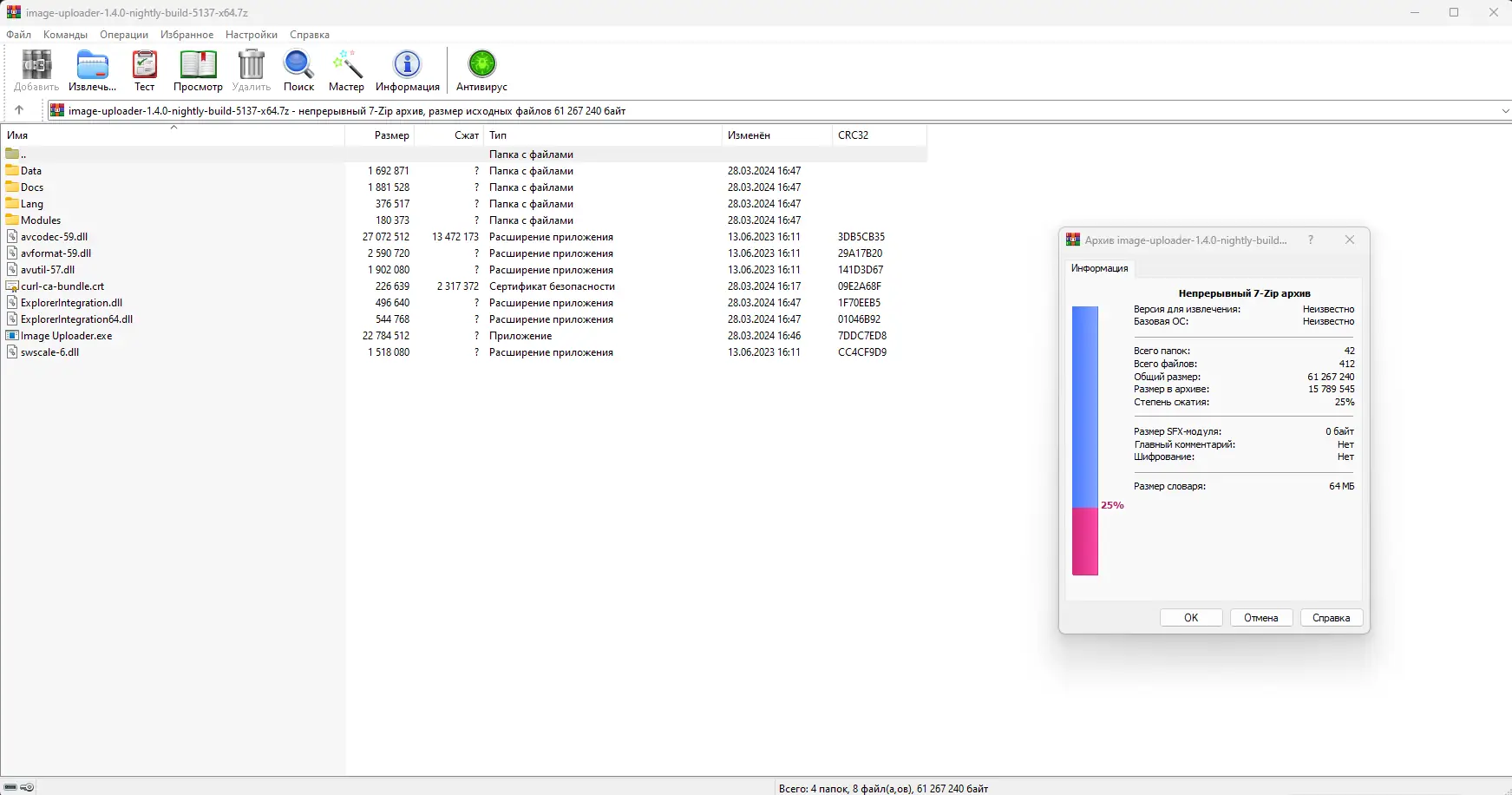Click the status bar text 'Всего: 4 папок'
Image resolution: width=1512 pixels, height=795 pixels.
point(815,789)
